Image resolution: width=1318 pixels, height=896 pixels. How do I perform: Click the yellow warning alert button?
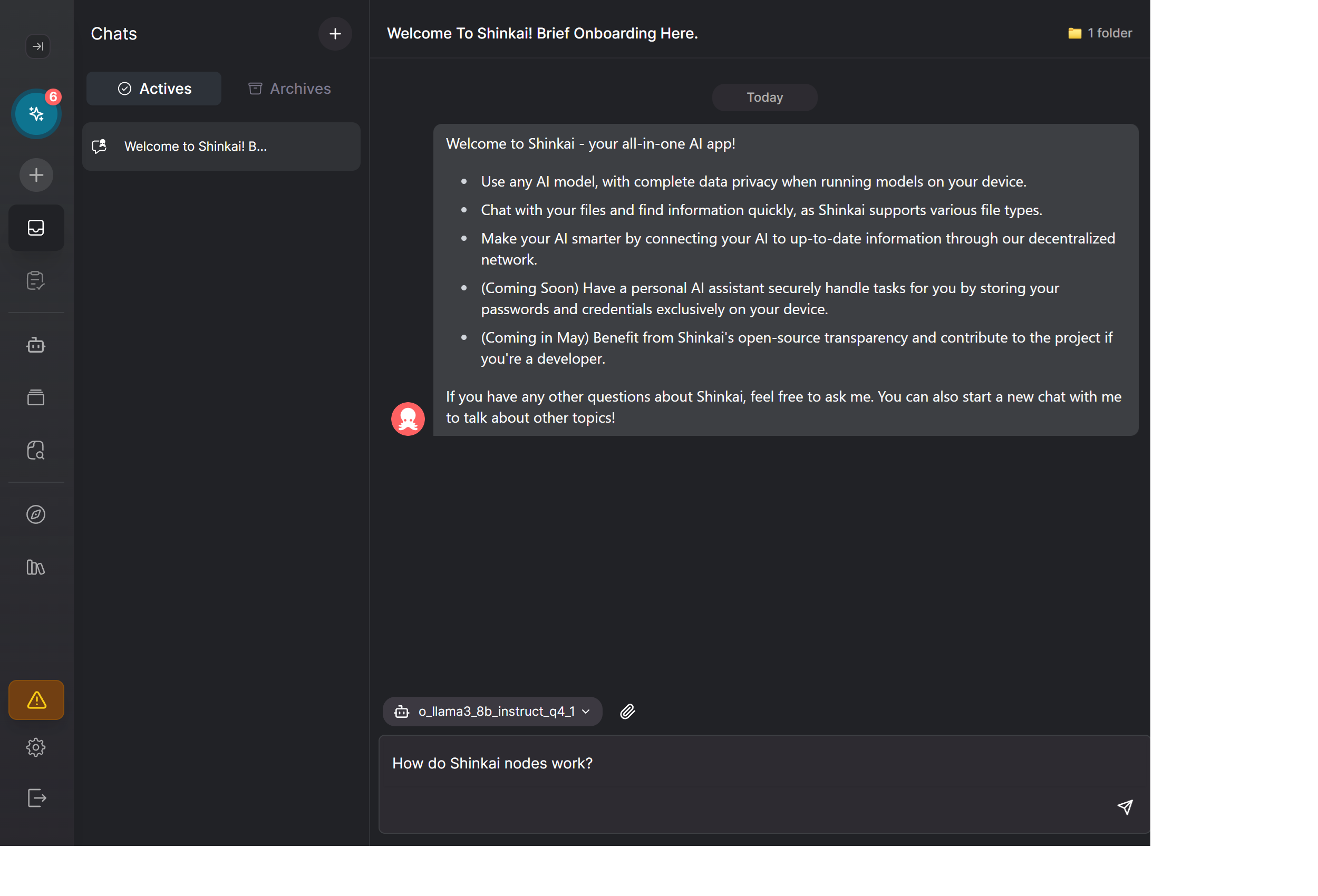click(36, 700)
